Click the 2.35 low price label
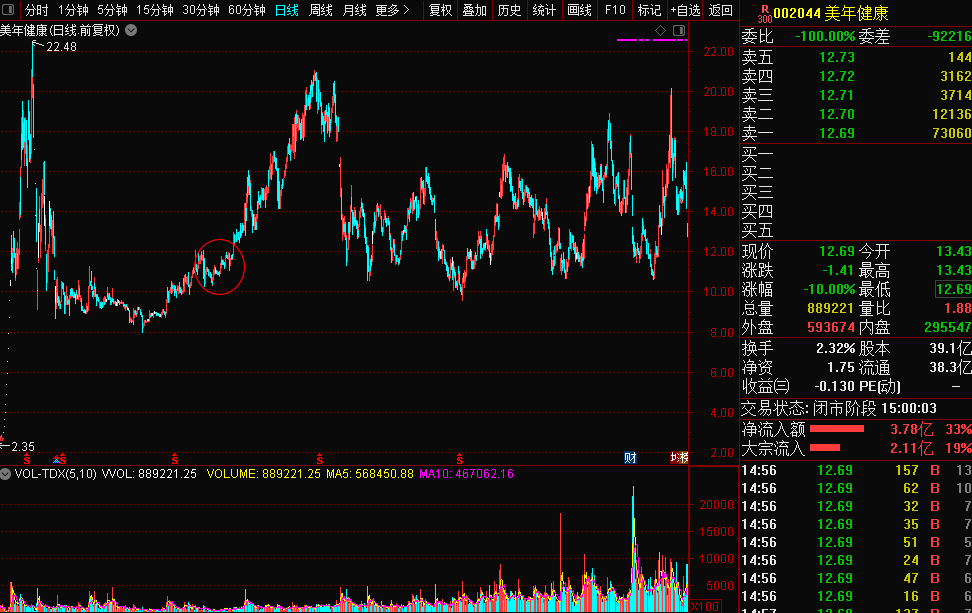Screen dimensions: 972x613 click(x=23, y=447)
